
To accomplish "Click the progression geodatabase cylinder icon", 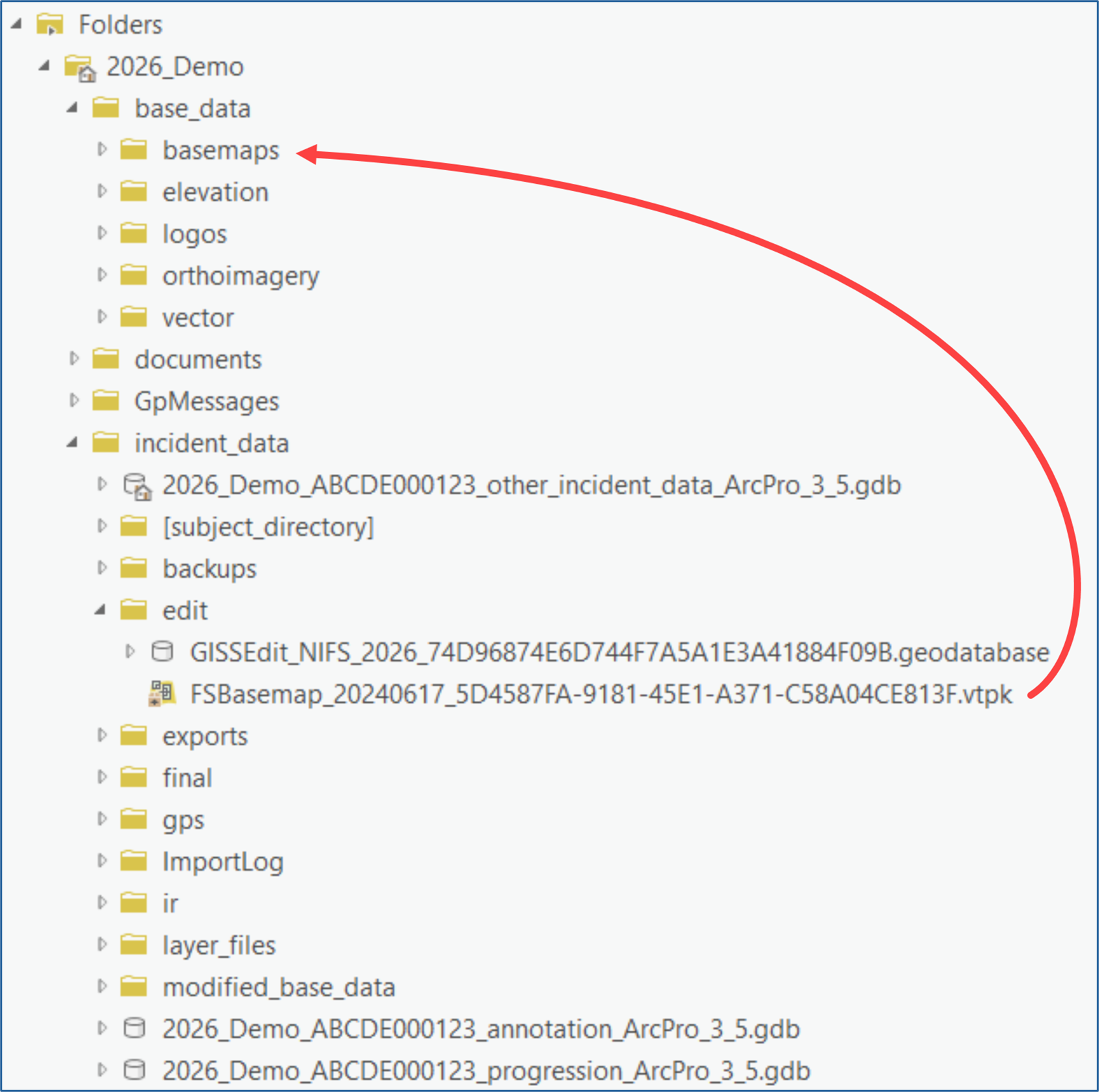I will 134,1070.
